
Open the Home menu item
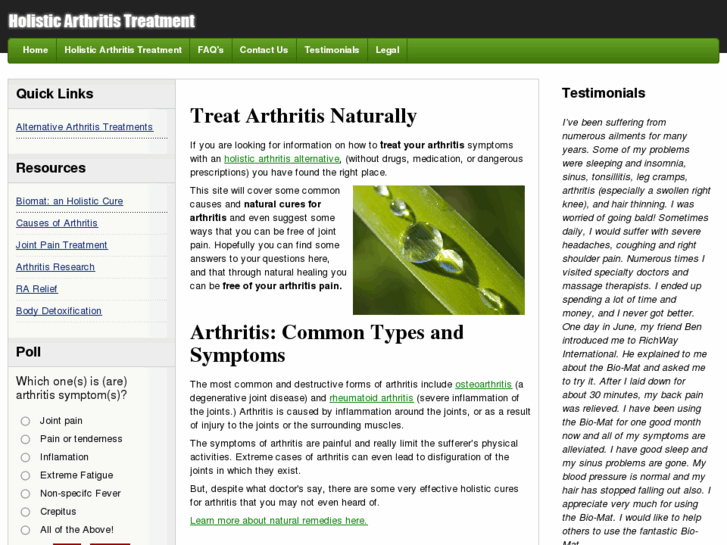35,50
